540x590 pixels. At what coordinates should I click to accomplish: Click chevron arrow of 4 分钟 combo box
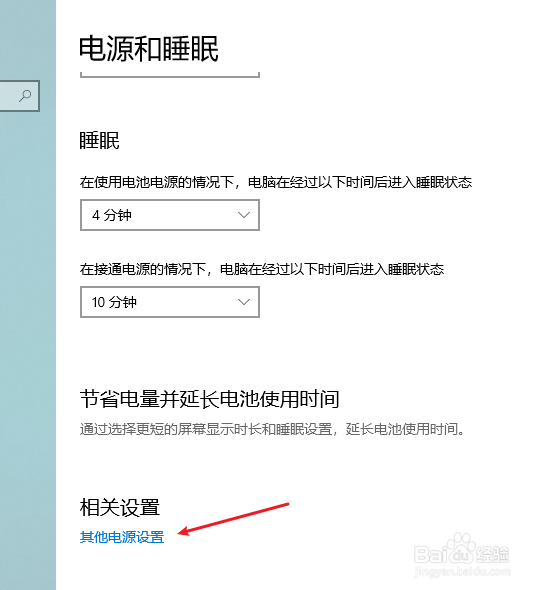pos(244,215)
